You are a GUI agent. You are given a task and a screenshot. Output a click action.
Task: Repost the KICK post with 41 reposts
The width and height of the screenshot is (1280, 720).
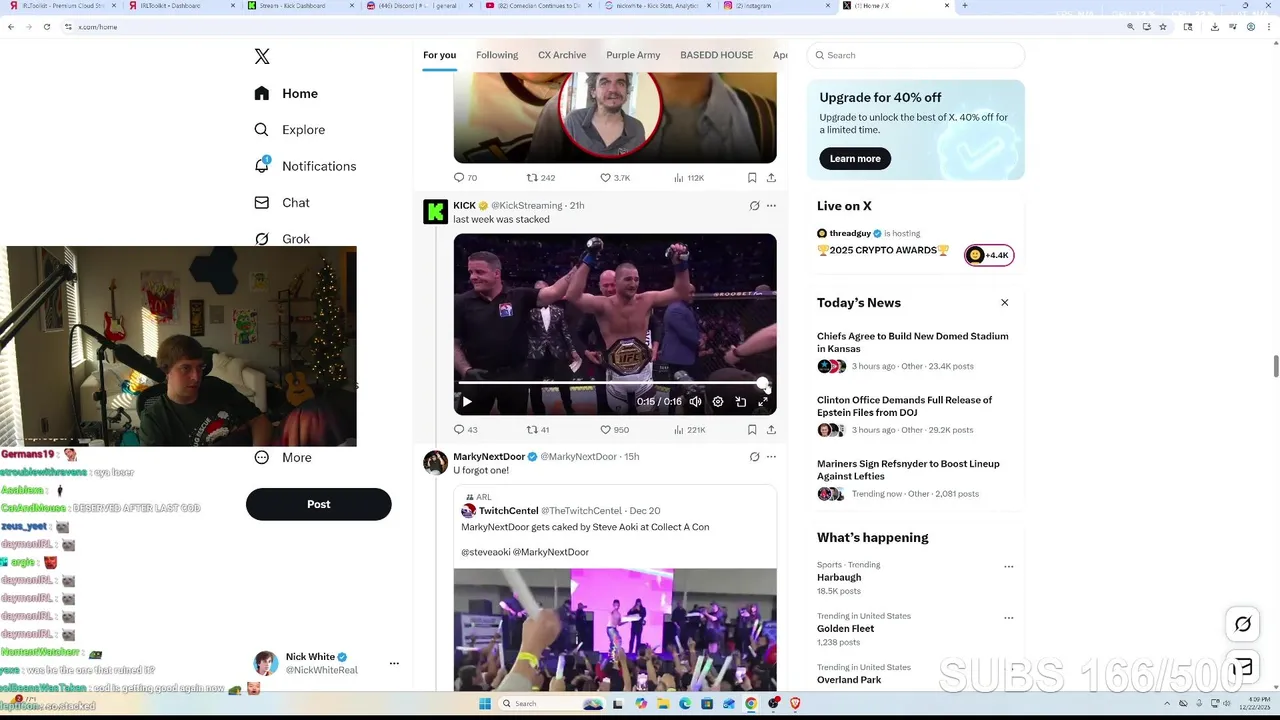coord(539,430)
